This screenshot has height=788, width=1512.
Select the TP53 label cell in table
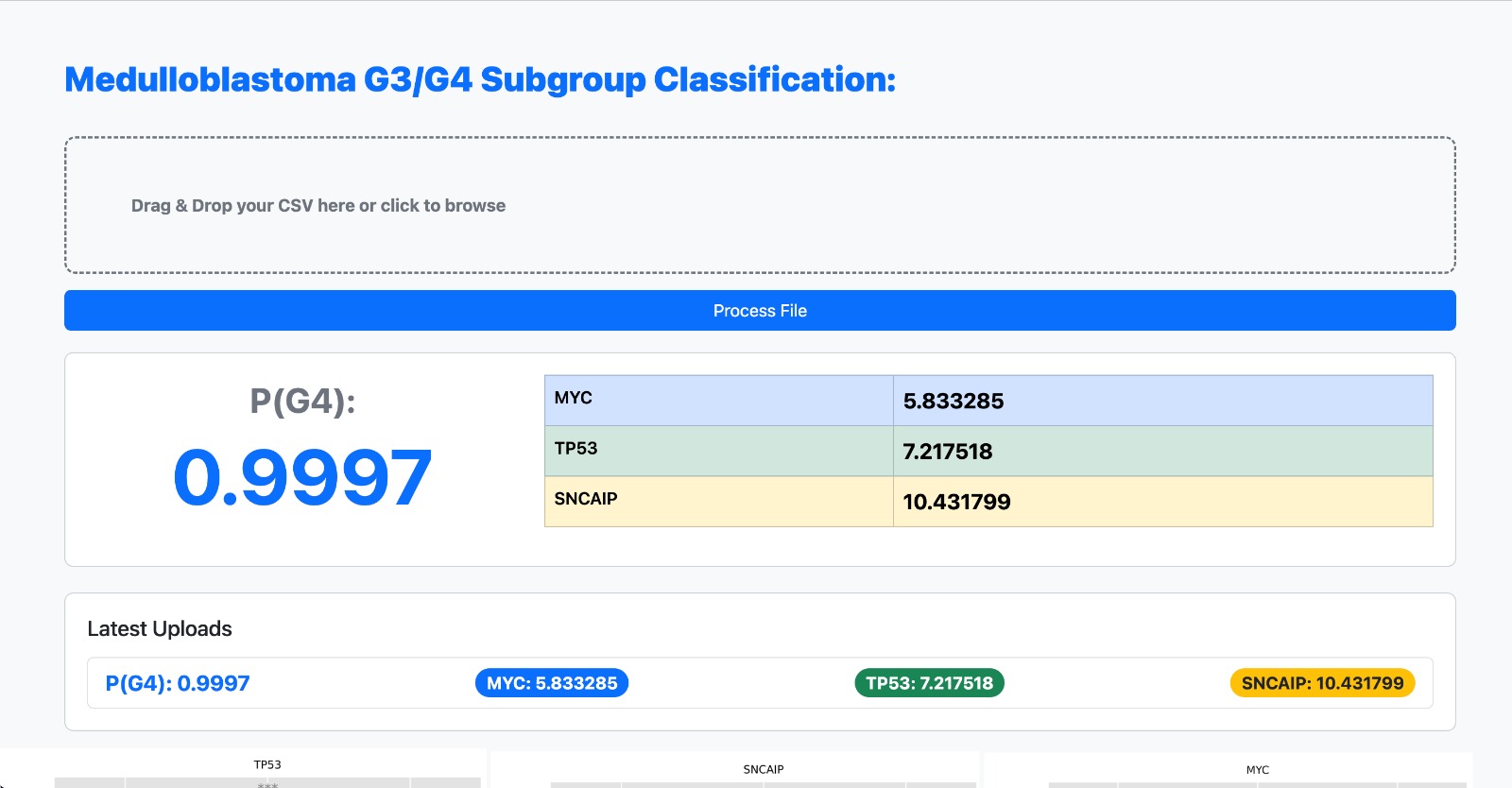pyautogui.click(x=719, y=451)
